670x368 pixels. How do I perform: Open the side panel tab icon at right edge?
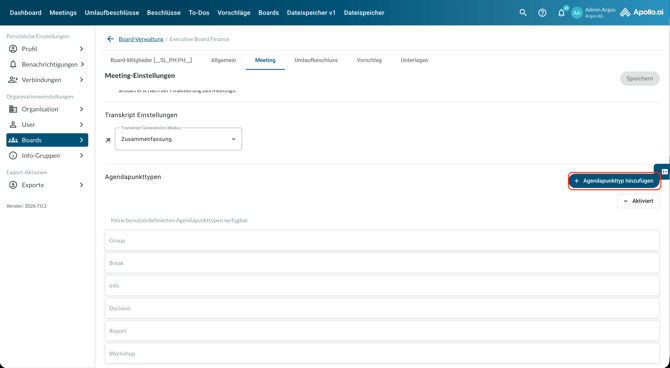click(x=664, y=171)
